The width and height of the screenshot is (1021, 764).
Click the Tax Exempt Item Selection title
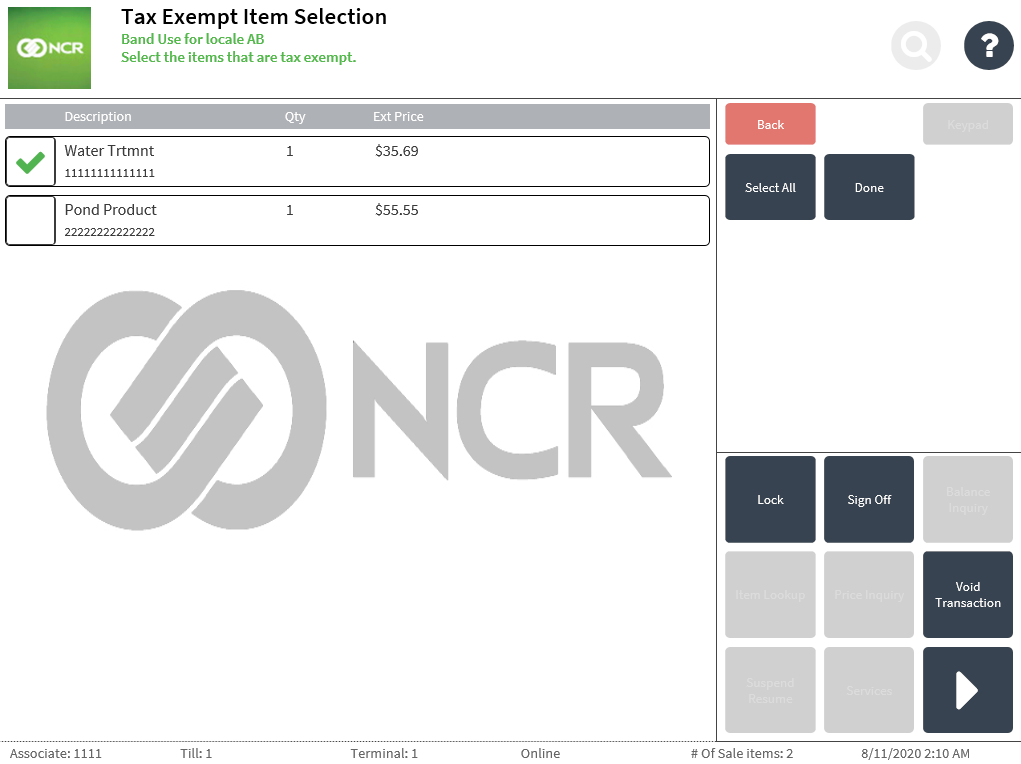(x=254, y=16)
